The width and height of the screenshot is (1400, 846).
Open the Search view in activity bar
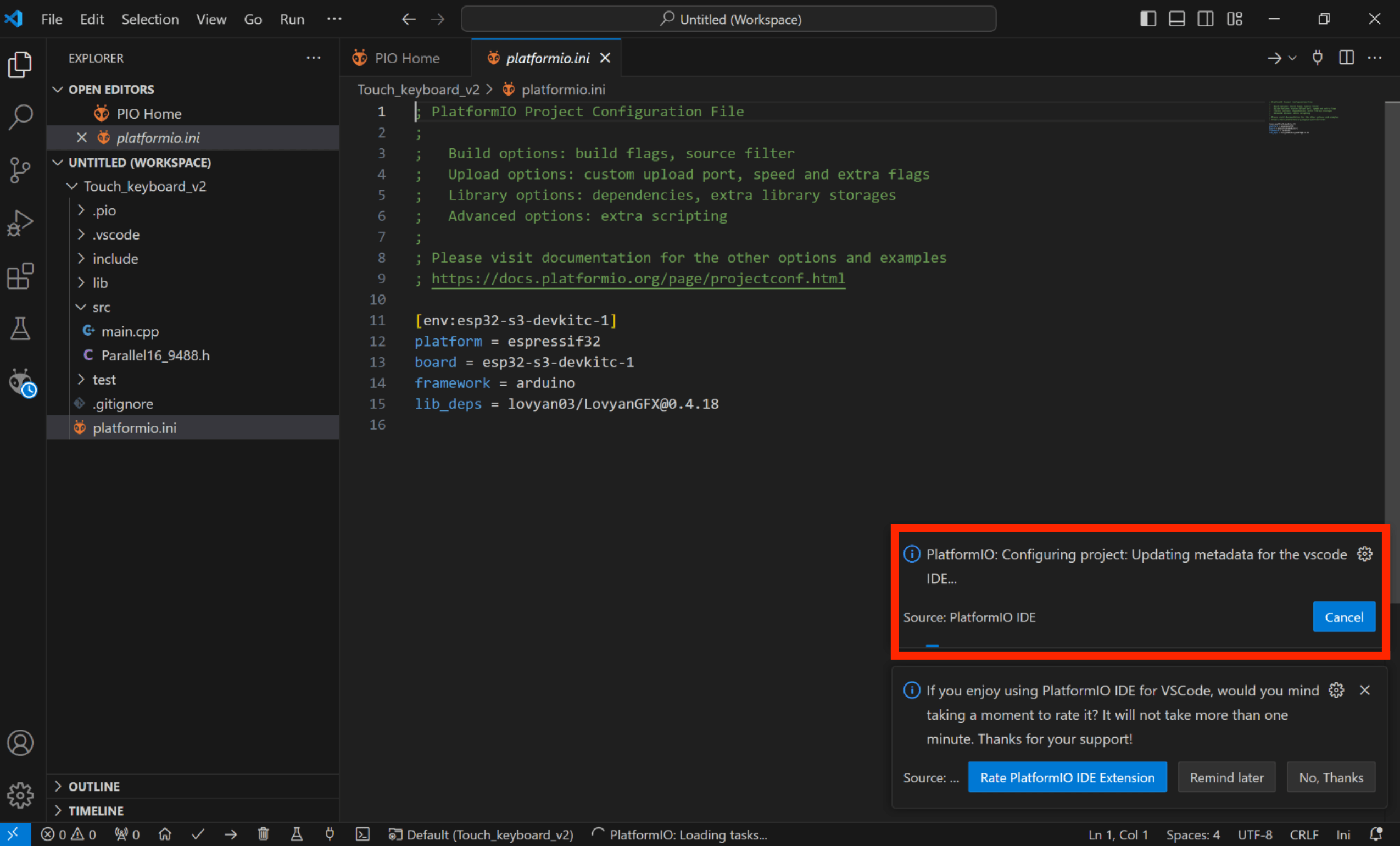tap(20, 117)
